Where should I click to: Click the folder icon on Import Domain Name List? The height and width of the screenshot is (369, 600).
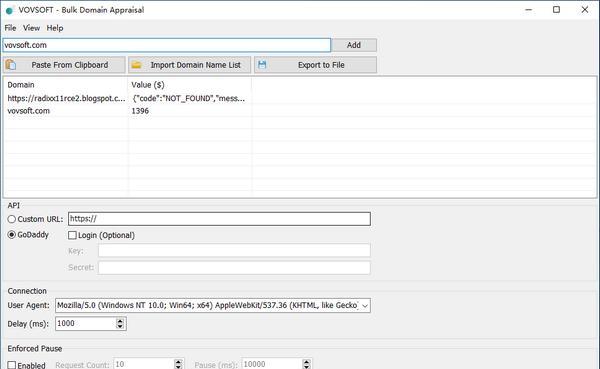pos(136,65)
